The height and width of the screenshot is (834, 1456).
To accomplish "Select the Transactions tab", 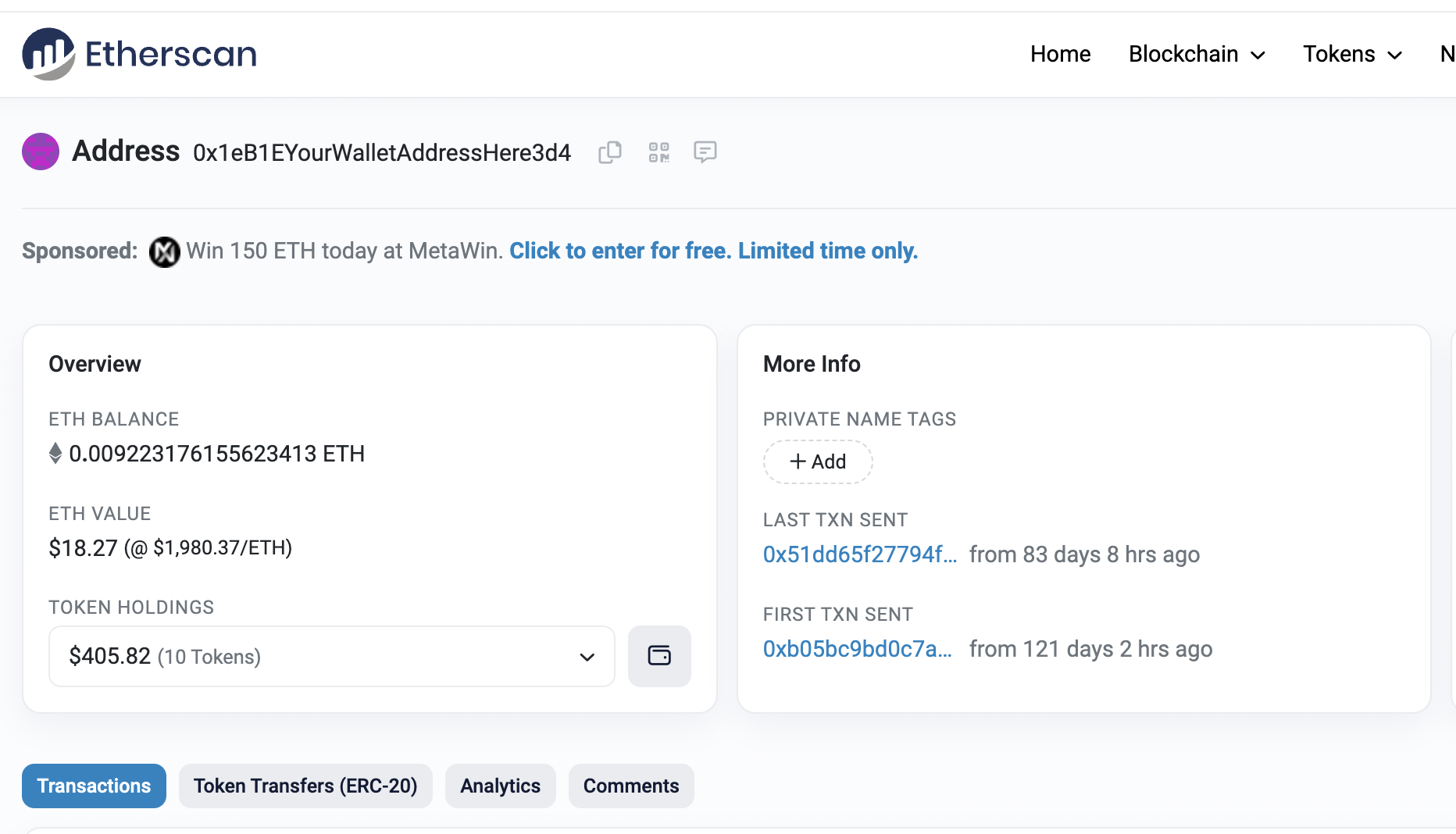I will (x=94, y=786).
